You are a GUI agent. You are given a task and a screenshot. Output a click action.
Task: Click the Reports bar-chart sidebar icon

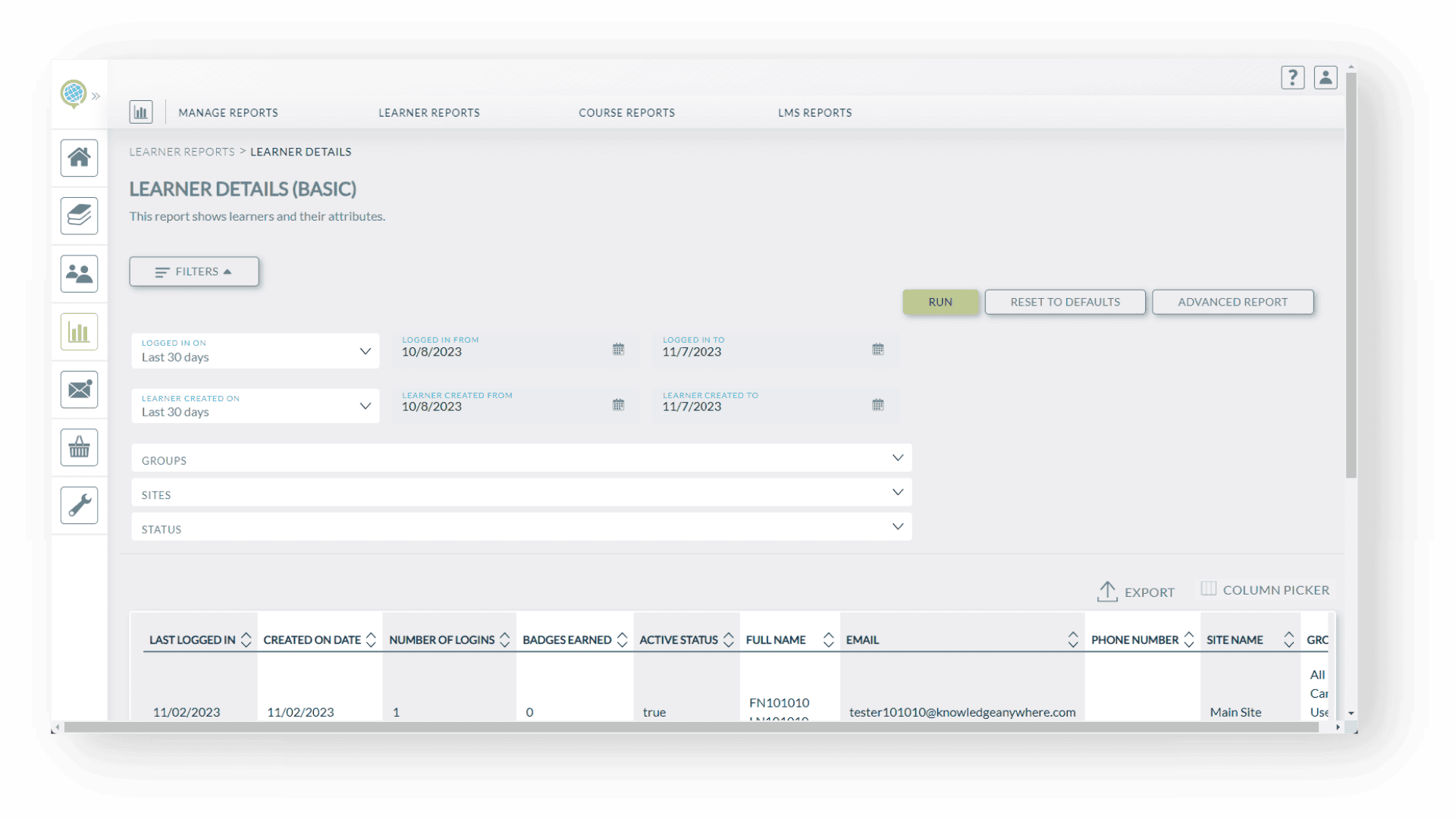point(79,331)
